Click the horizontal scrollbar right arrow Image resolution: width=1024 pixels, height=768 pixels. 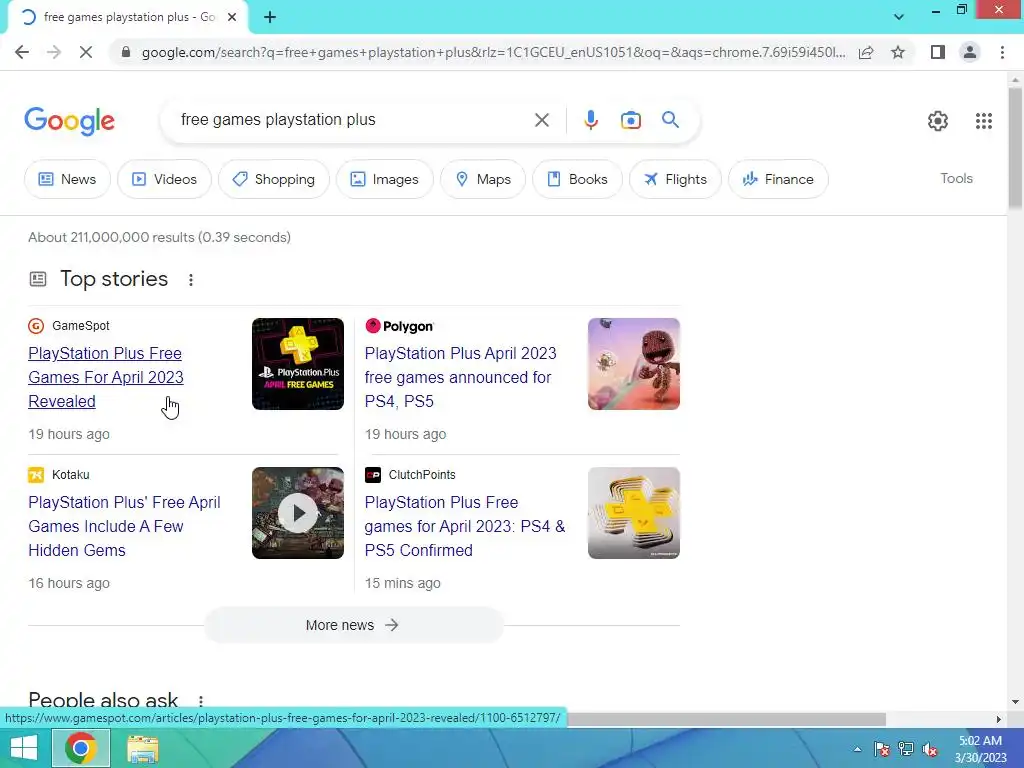click(999, 720)
